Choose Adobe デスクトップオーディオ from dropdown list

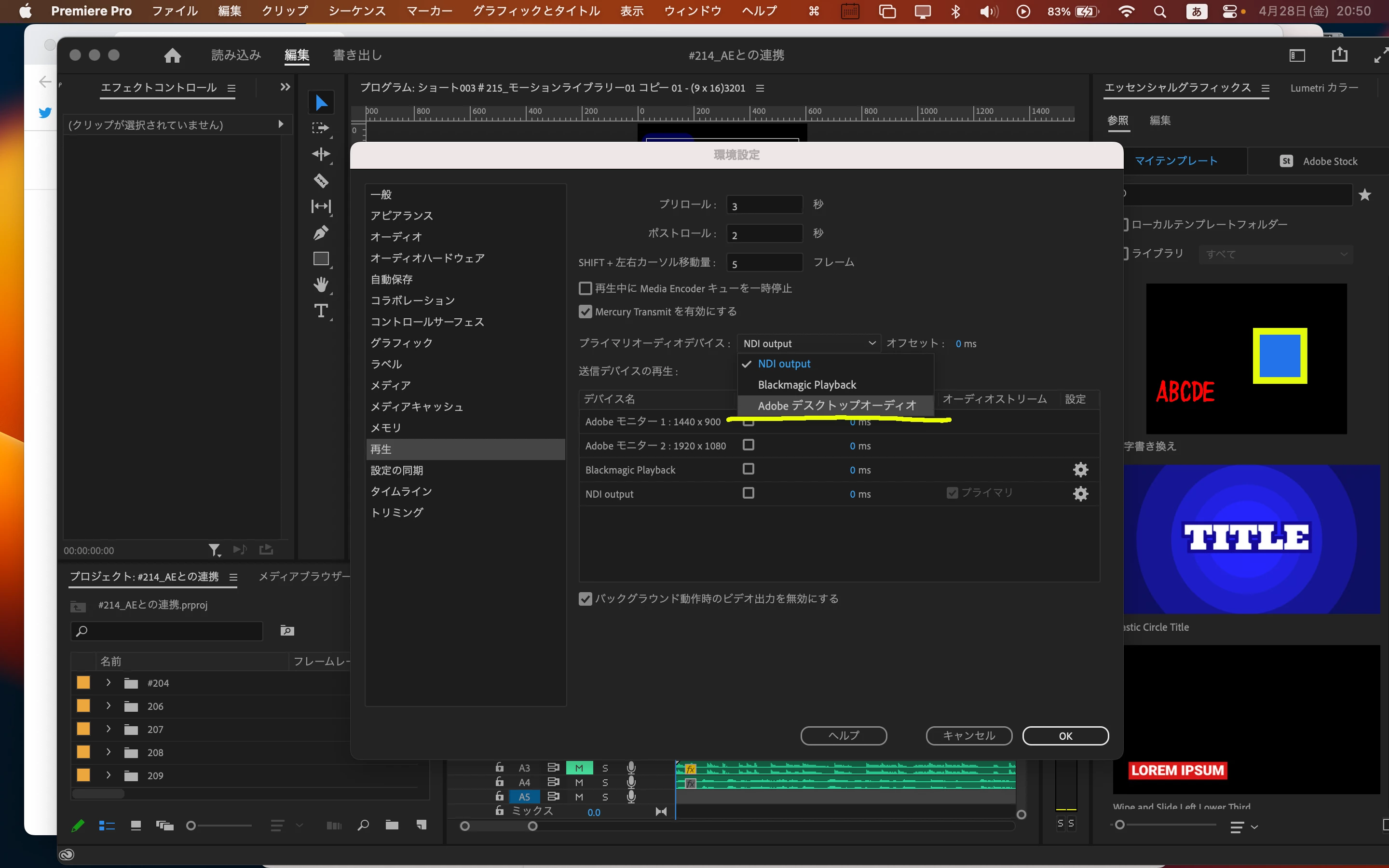(836, 406)
